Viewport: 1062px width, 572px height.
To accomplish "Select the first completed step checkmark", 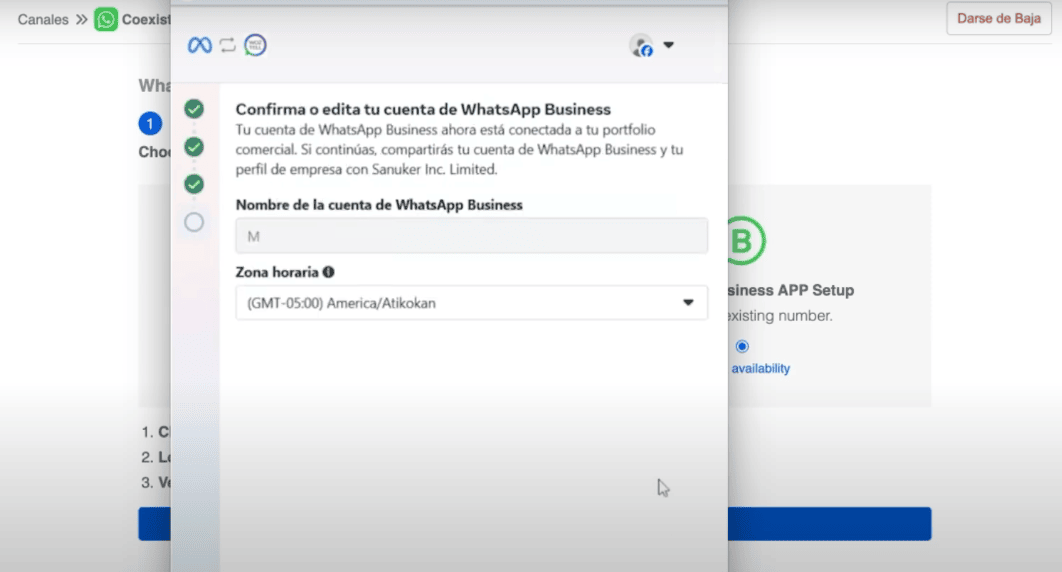I will tap(194, 109).
